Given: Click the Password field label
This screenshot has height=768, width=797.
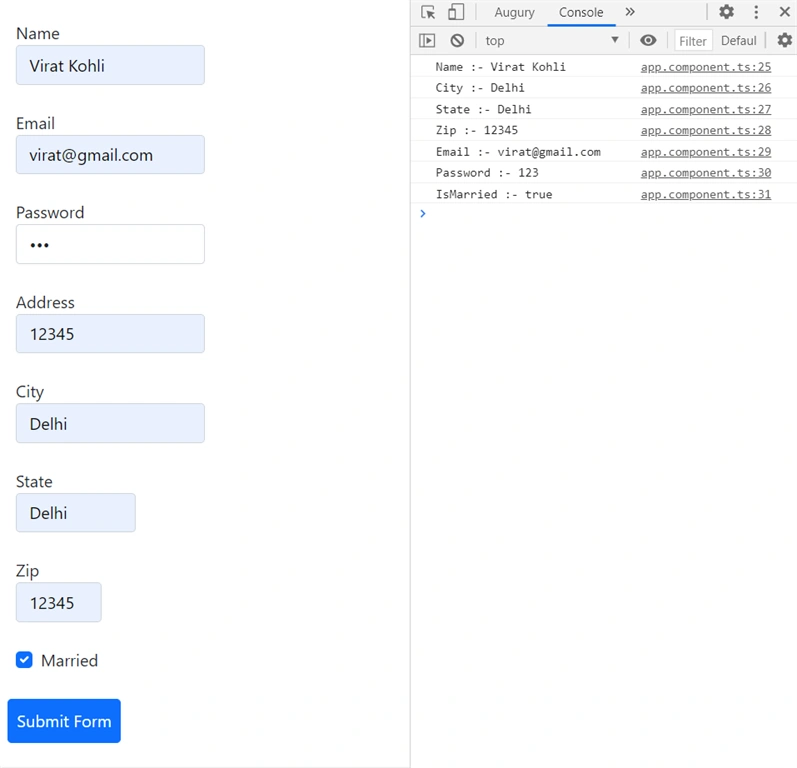Looking at the screenshot, I should click(50, 212).
